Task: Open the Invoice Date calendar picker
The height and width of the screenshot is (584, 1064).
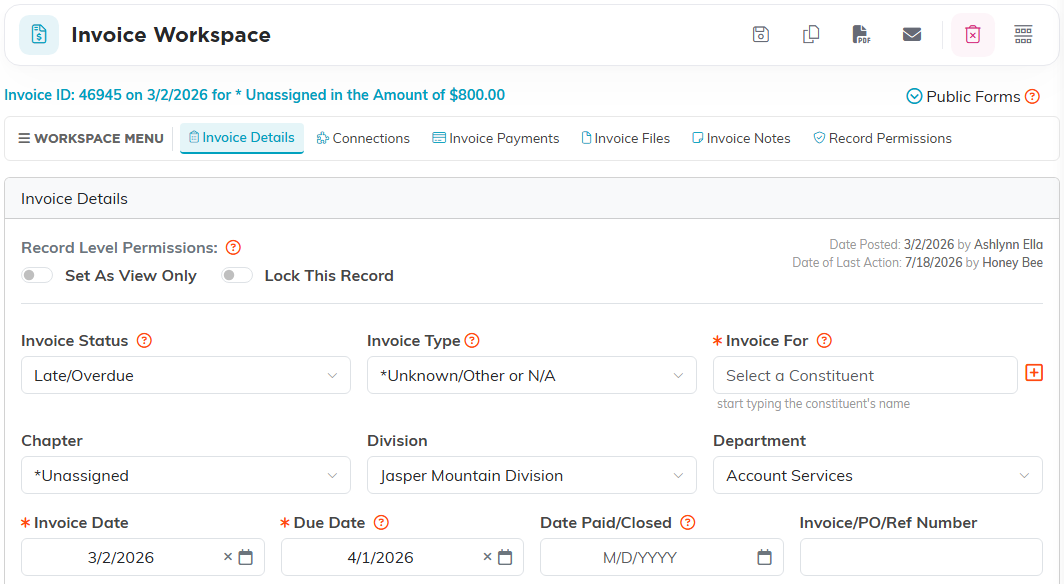Action: (246, 558)
